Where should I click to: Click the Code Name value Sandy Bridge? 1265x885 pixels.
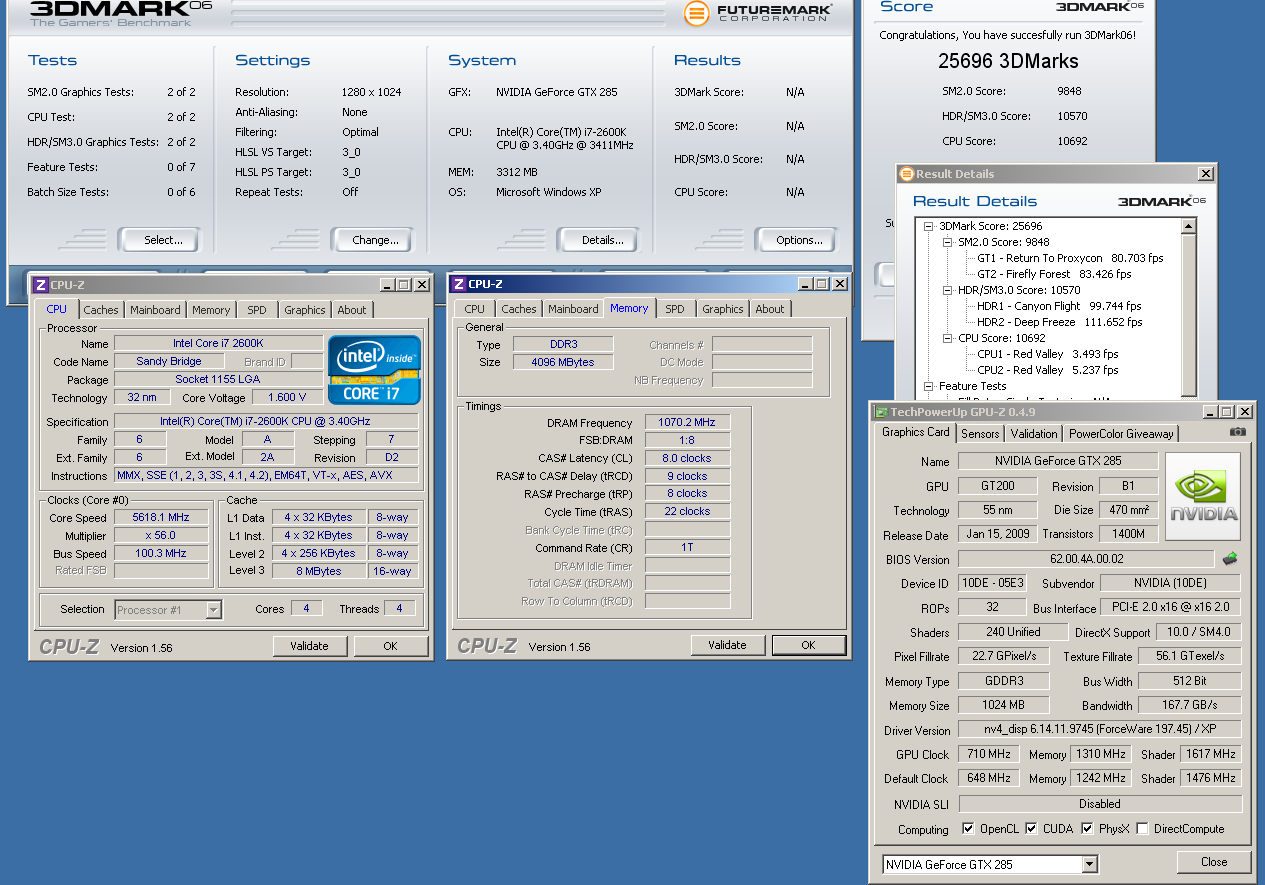click(169, 361)
